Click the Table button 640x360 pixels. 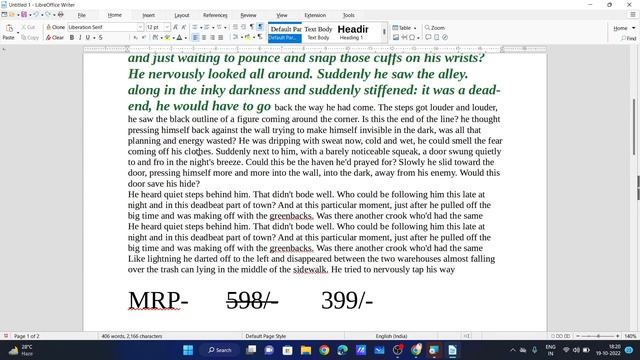click(x=402, y=28)
